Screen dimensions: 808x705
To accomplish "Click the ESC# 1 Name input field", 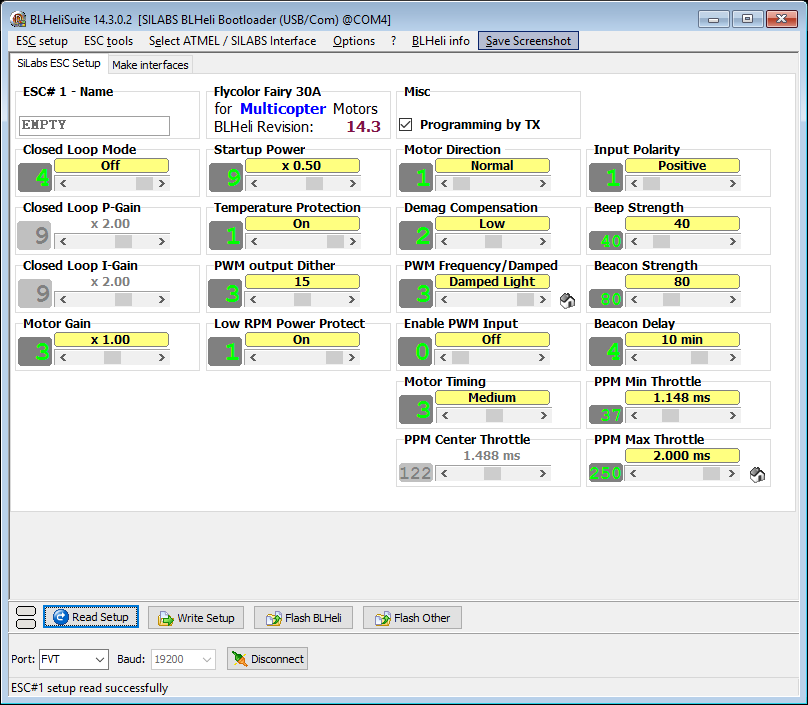I will tap(94, 126).
